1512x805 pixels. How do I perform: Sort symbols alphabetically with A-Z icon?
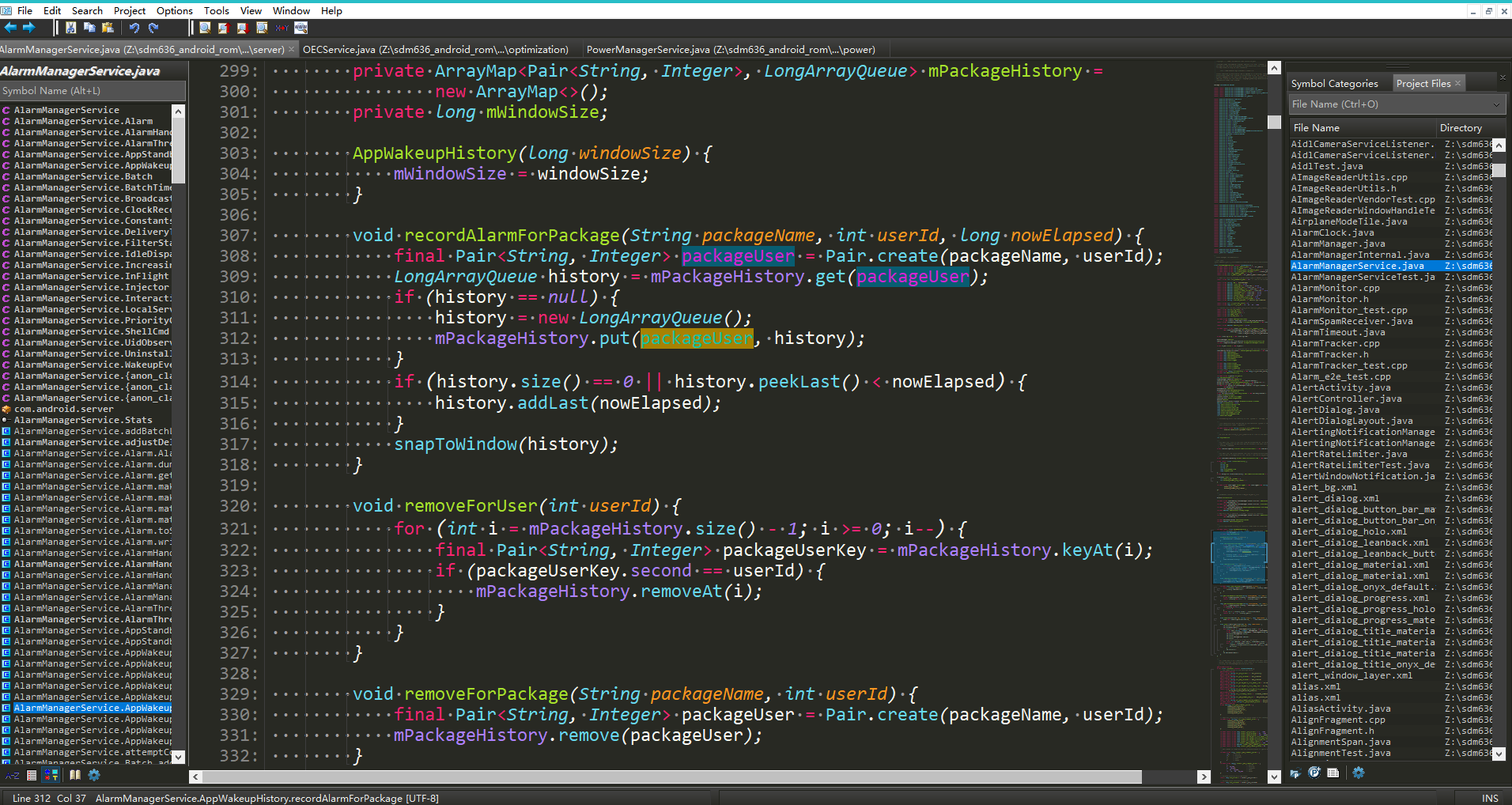13,775
